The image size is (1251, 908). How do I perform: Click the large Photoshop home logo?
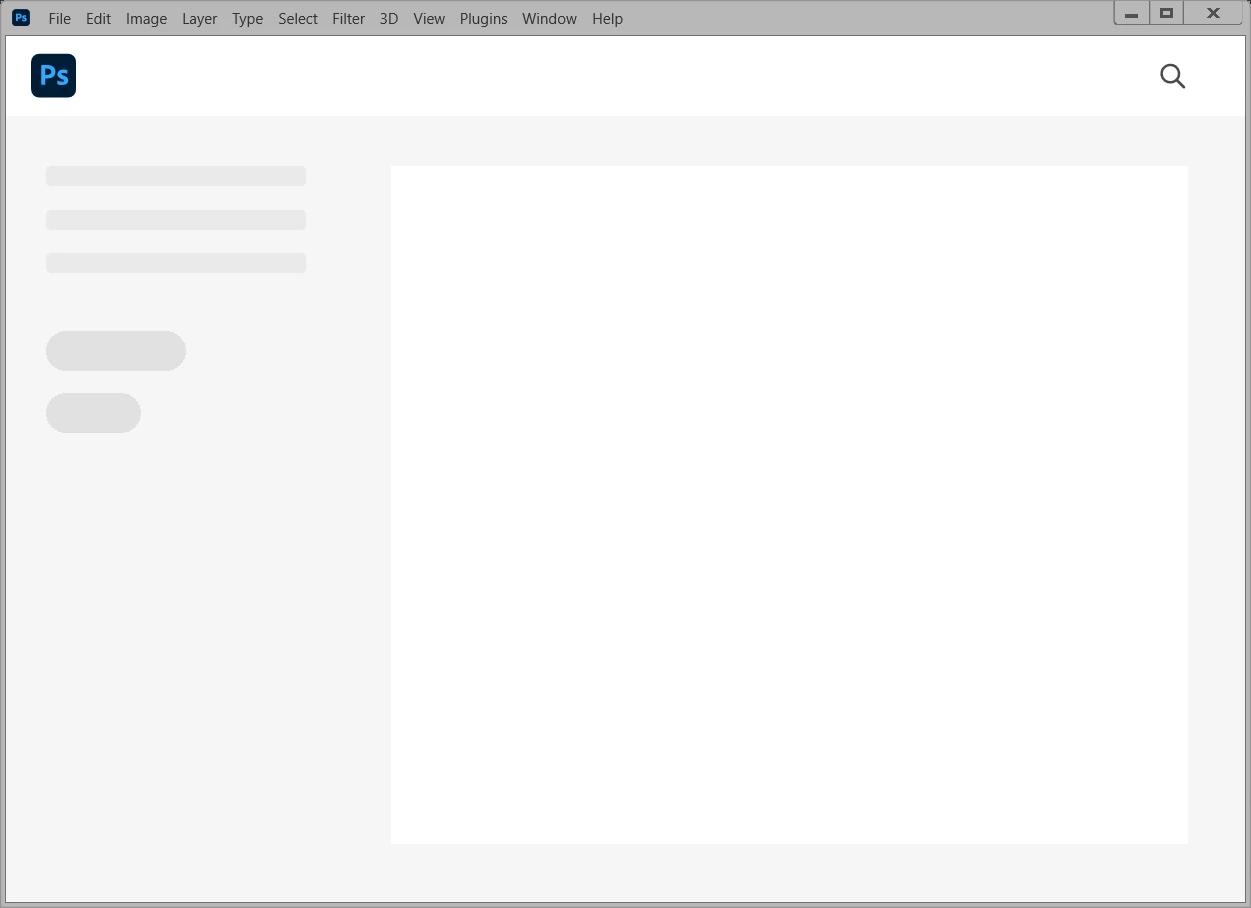[x=53, y=75]
